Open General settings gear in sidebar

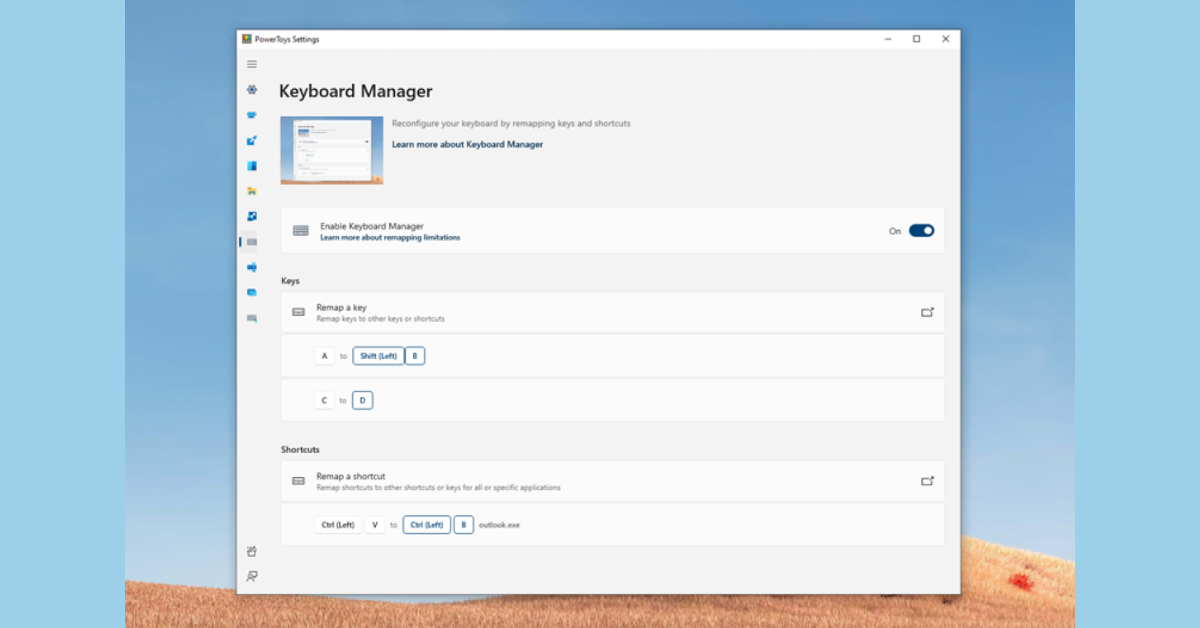[252, 90]
